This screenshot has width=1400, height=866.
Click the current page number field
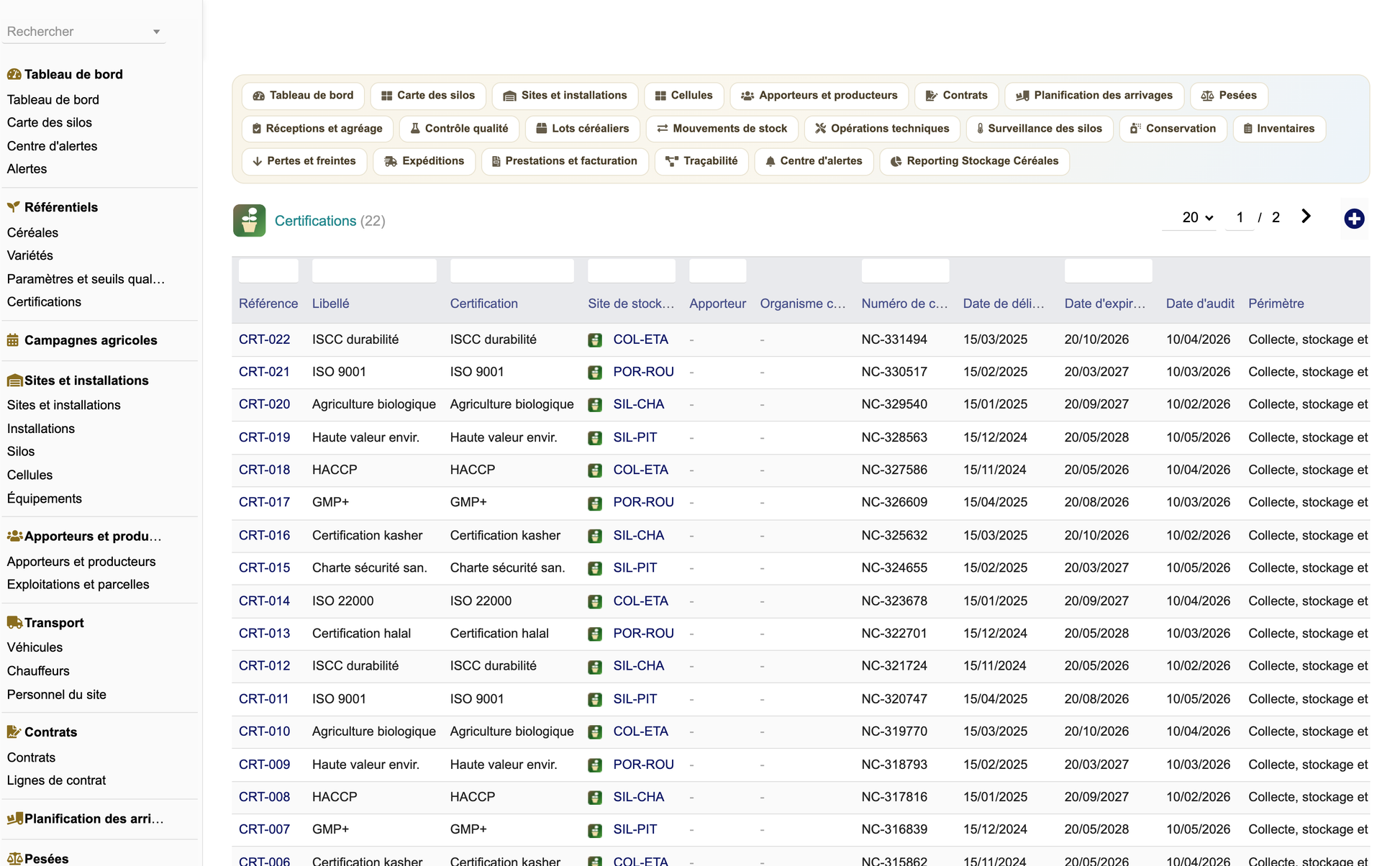pos(1240,217)
